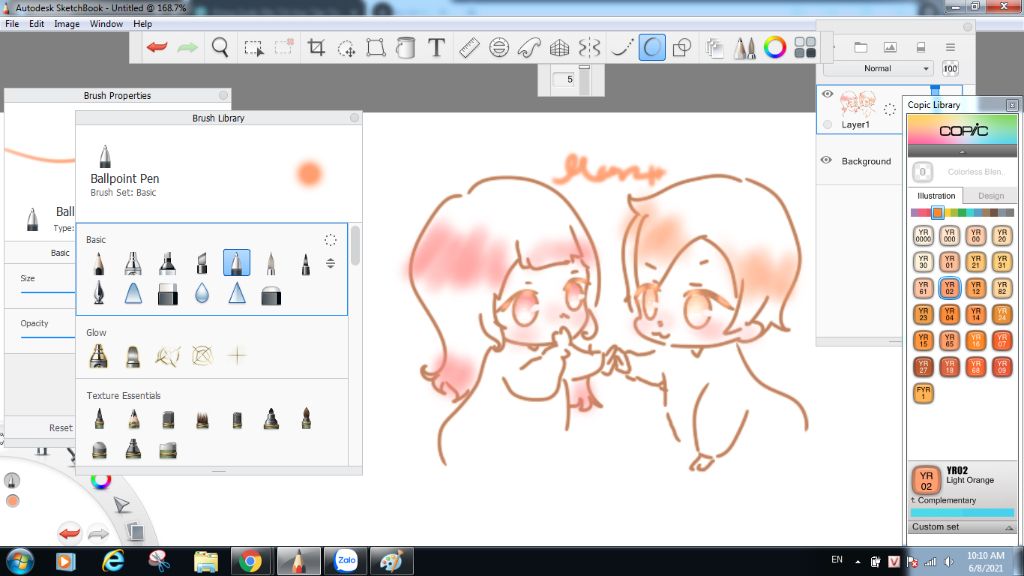
Task: Hide the Background layer
Action: 826,160
